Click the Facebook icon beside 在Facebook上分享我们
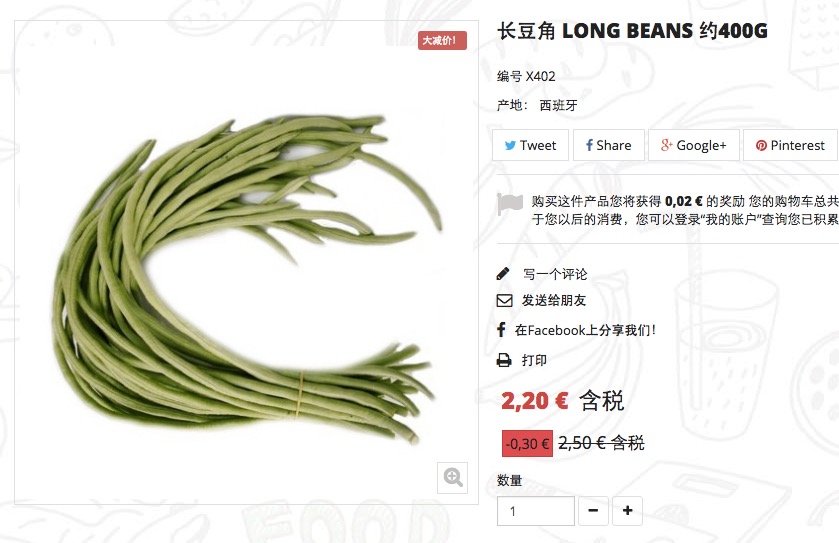Image resolution: width=839 pixels, height=543 pixels. point(501,330)
